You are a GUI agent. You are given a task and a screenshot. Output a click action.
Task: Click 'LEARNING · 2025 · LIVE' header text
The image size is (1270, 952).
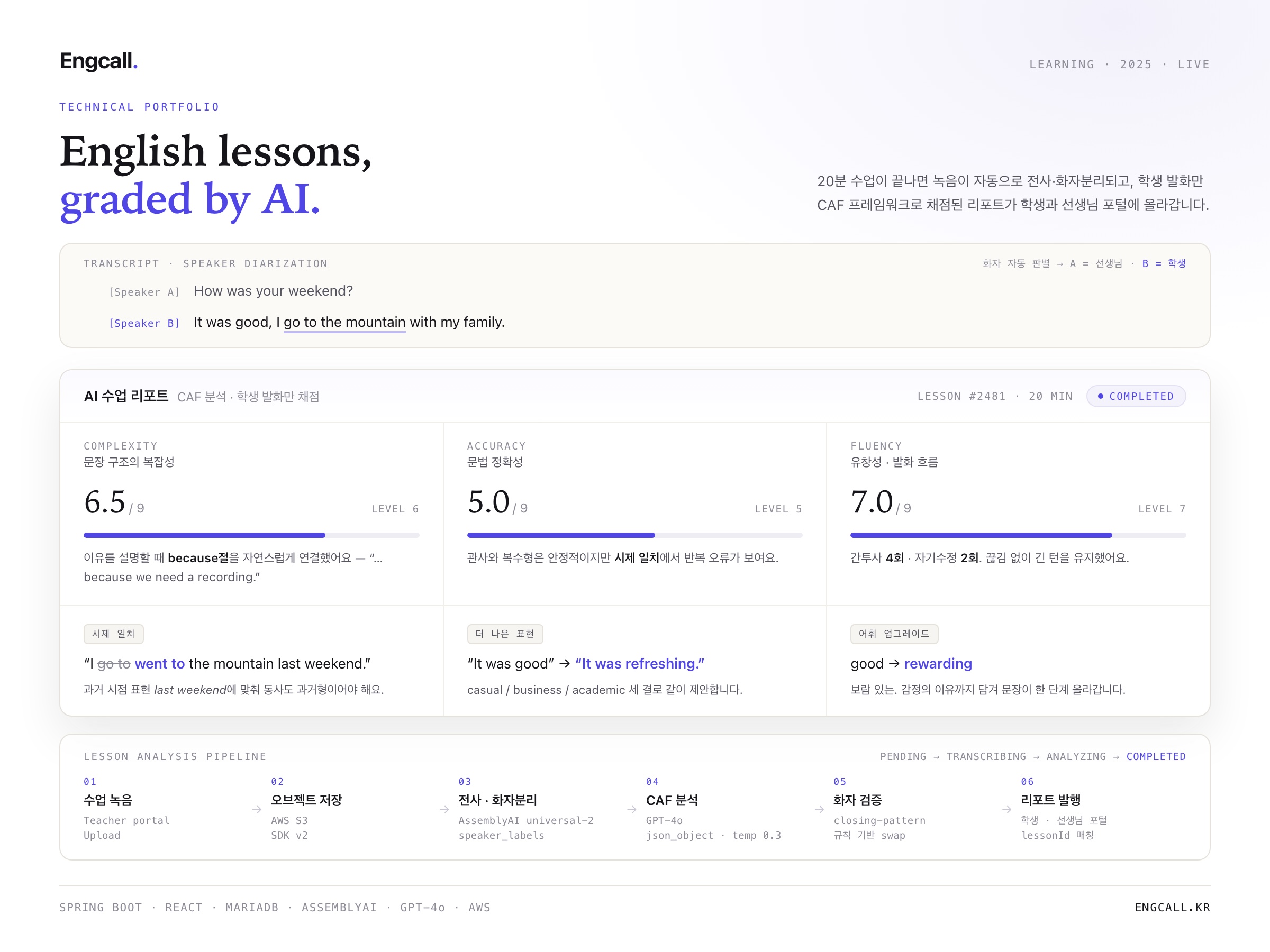coord(1119,65)
